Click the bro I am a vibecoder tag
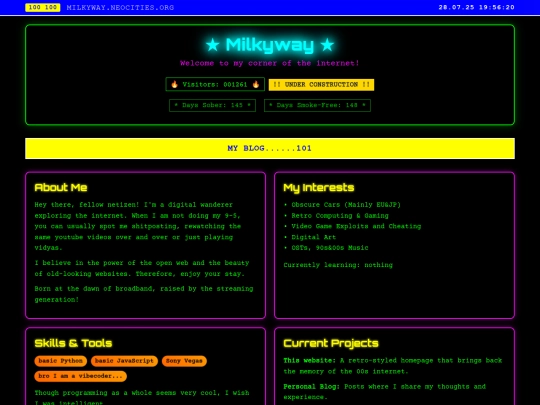 (81, 376)
